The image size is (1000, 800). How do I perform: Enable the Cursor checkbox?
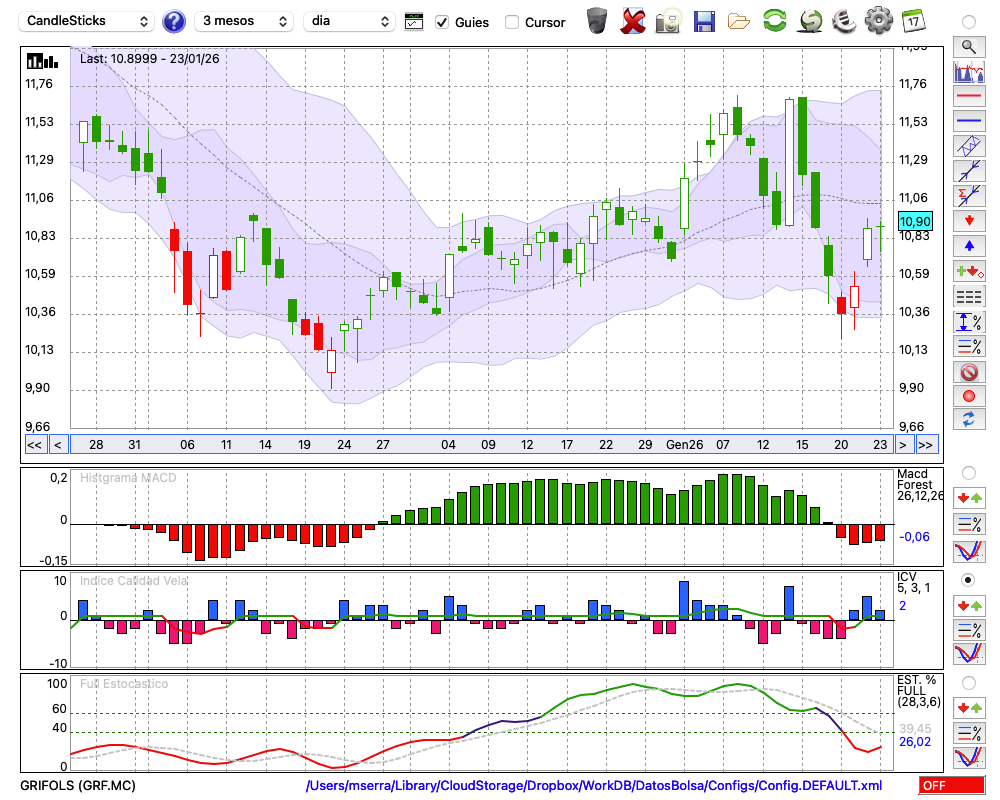[512, 22]
